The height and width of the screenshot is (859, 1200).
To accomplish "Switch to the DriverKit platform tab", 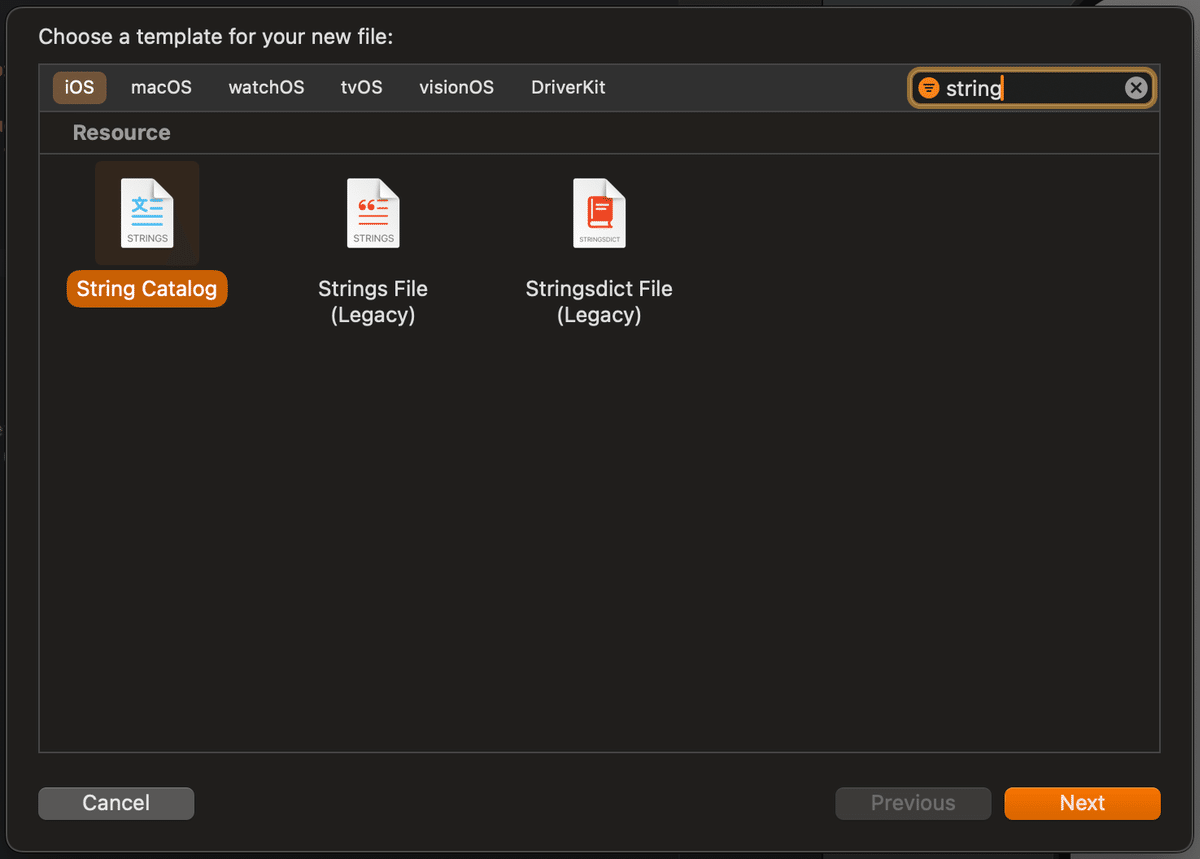I will coord(568,87).
